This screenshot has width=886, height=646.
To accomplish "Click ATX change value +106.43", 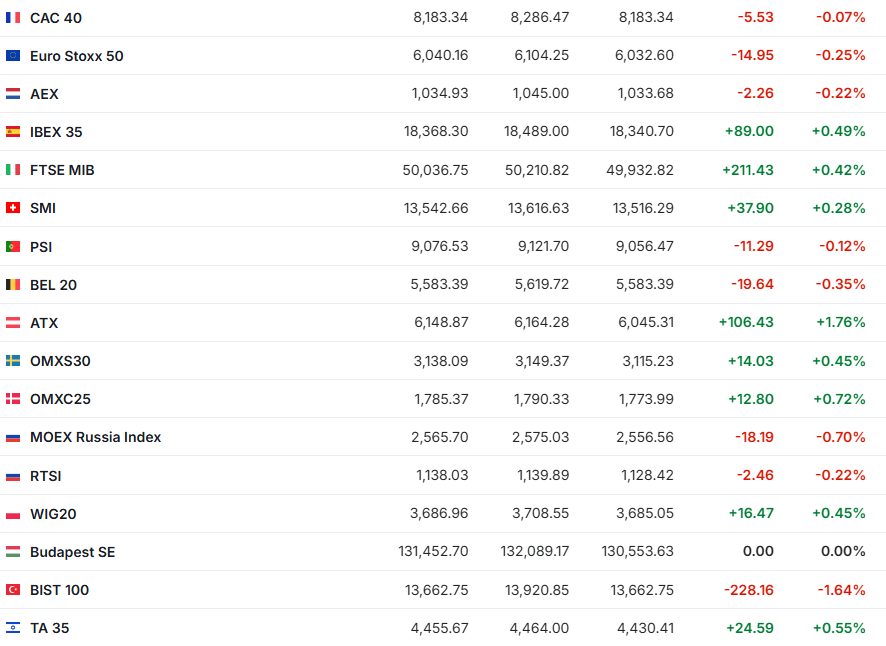I will click(x=746, y=322).
